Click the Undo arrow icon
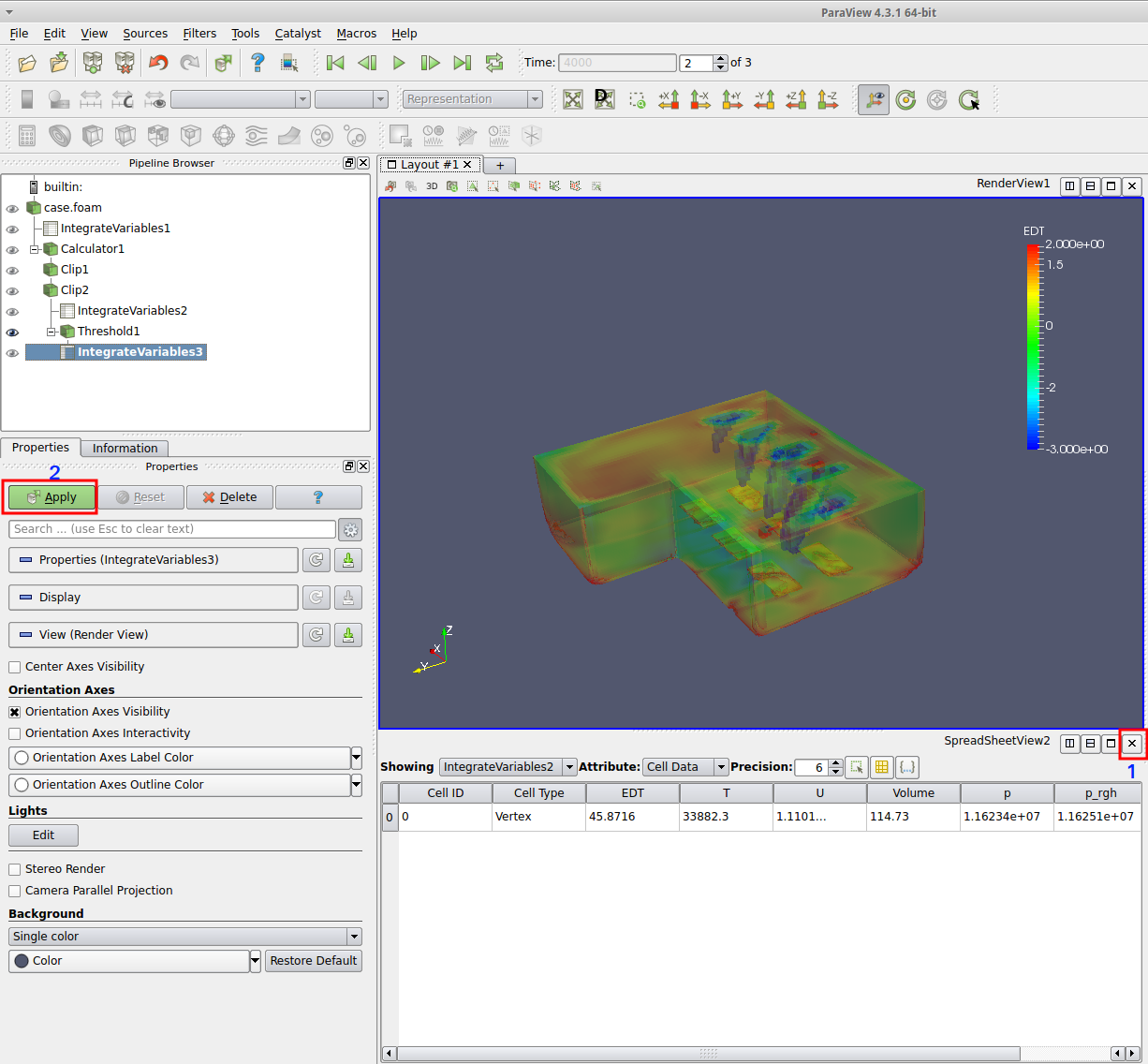 click(x=158, y=63)
